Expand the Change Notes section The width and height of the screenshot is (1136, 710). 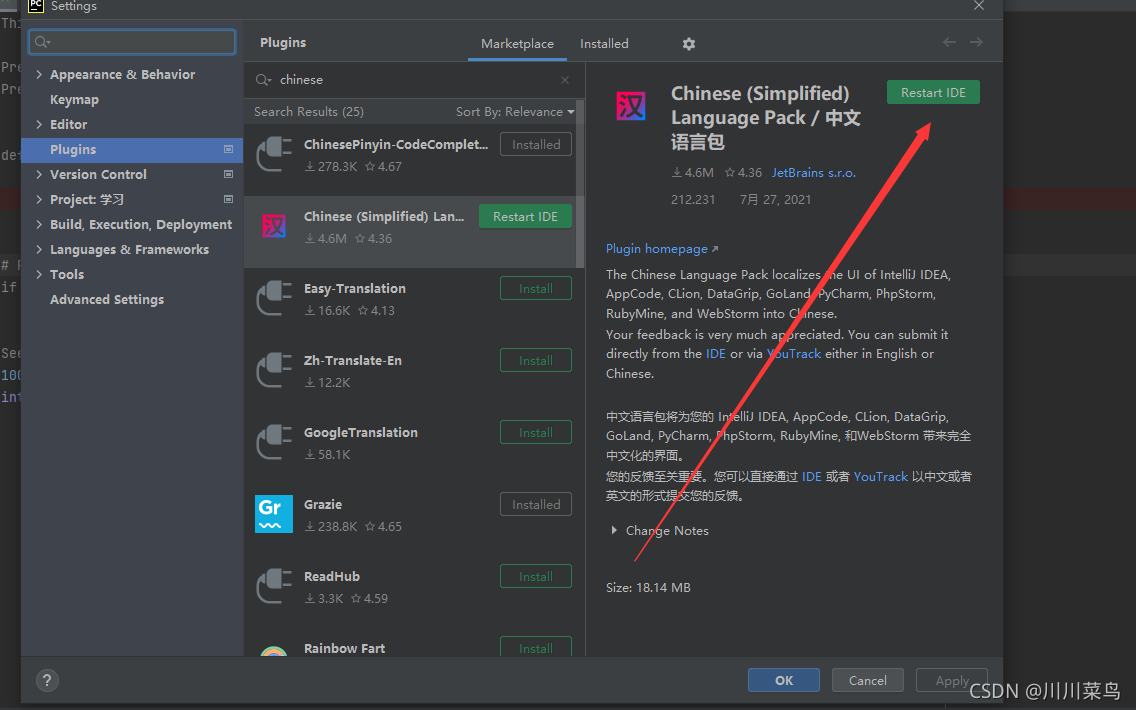pos(614,530)
